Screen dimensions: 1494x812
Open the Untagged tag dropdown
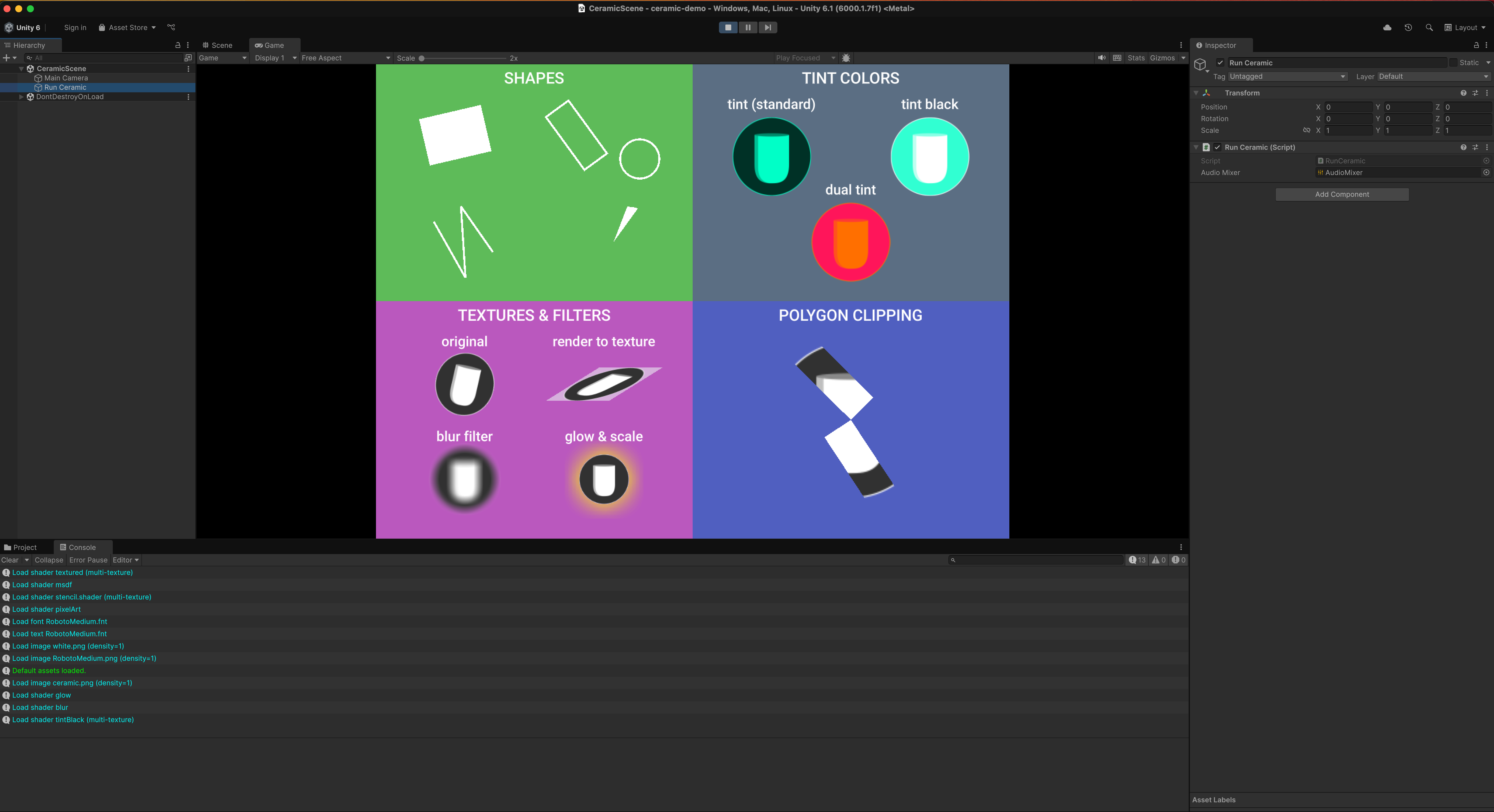pyautogui.click(x=1287, y=76)
